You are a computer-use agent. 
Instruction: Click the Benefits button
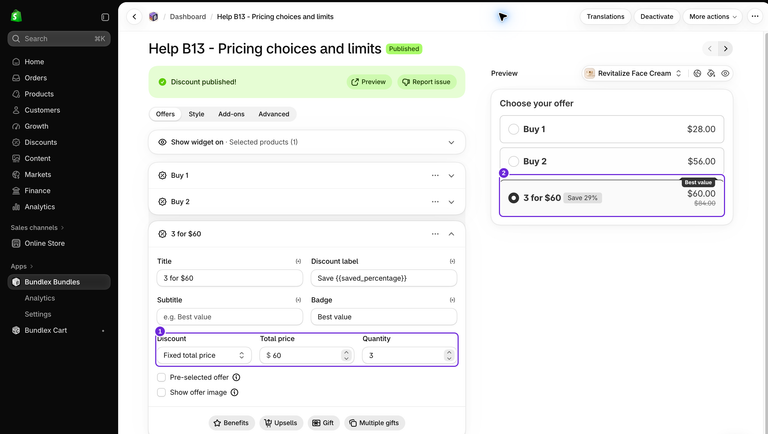(x=232, y=423)
